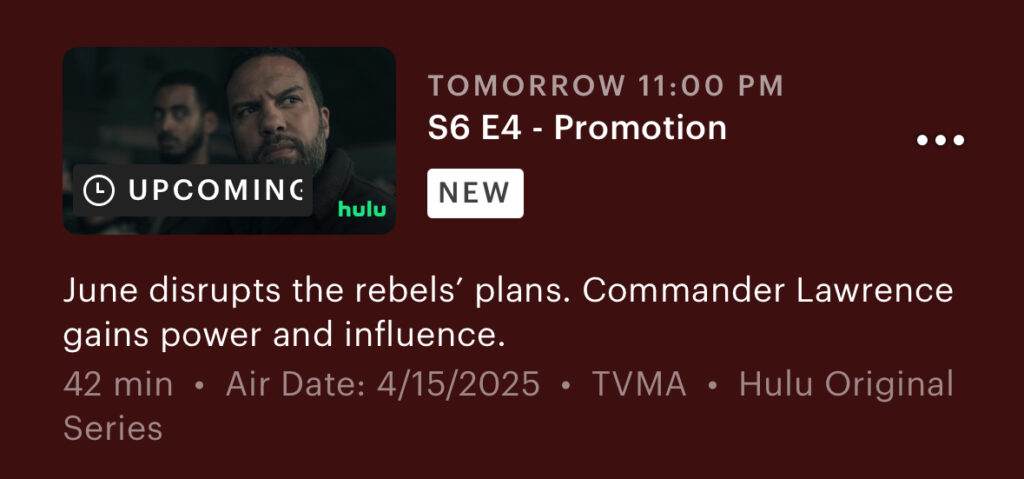
Task: Click the clock icon on the thumbnail
Action: (x=99, y=190)
